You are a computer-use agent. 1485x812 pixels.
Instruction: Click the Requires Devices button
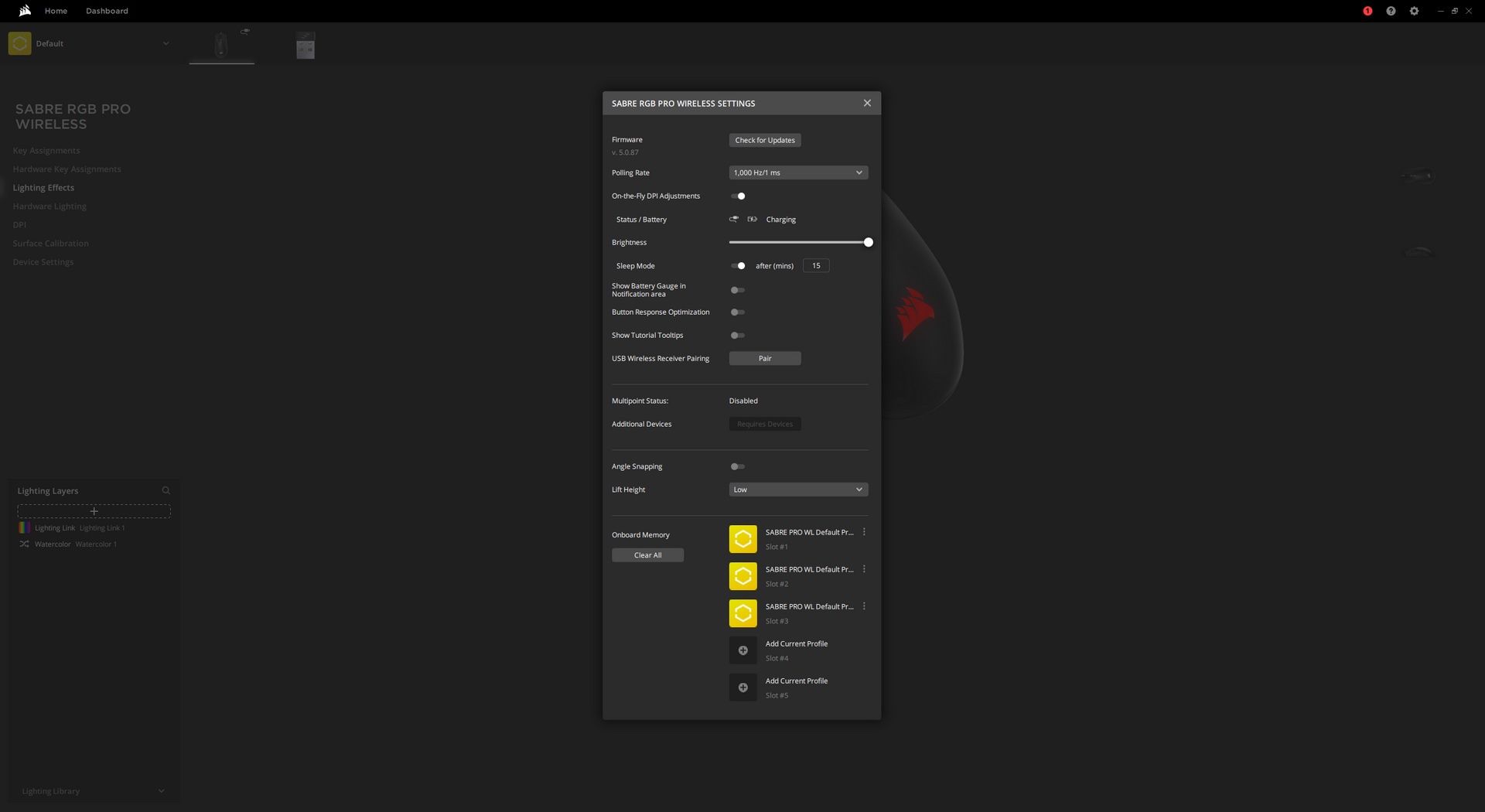[x=765, y=424]
